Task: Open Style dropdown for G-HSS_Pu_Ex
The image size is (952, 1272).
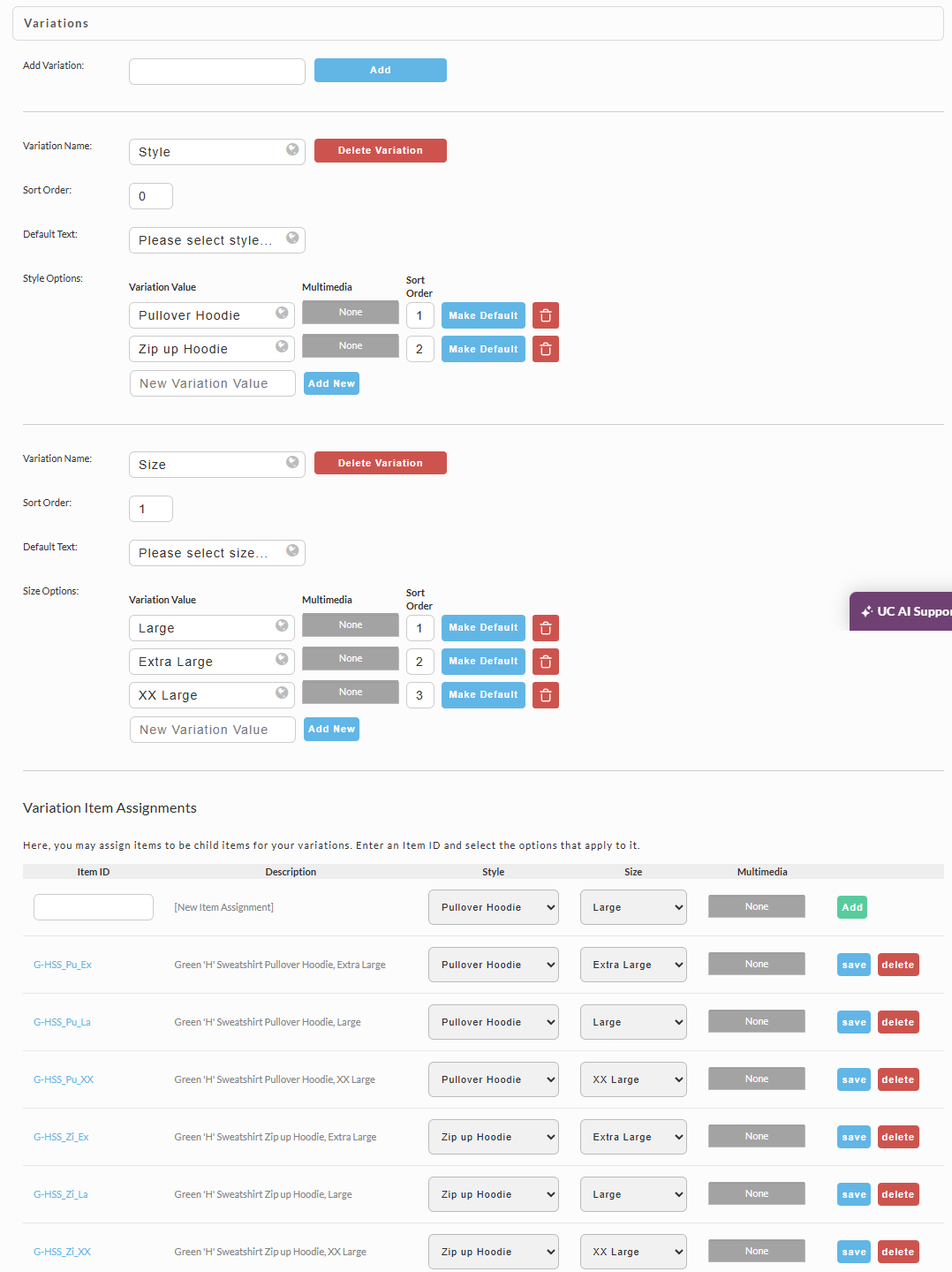Action: [x=494, y=965]
